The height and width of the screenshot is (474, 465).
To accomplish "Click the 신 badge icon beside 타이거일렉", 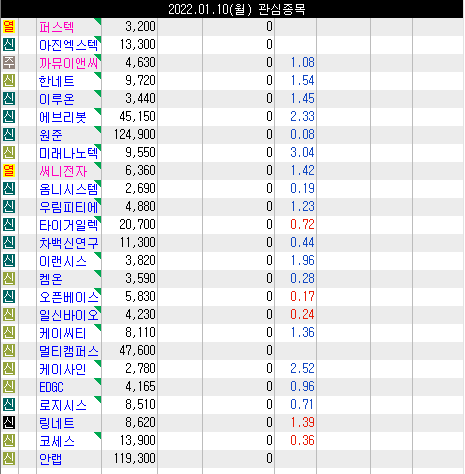I will point(9,225).
